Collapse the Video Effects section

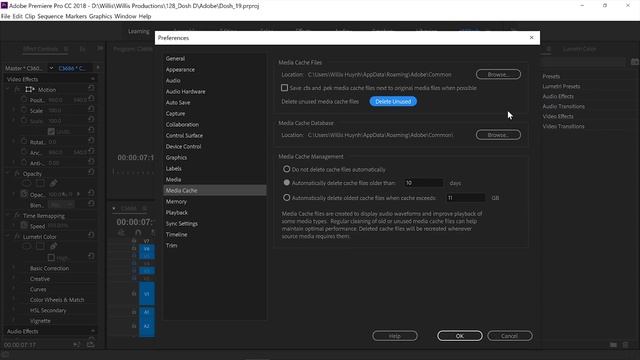point(93,79)
